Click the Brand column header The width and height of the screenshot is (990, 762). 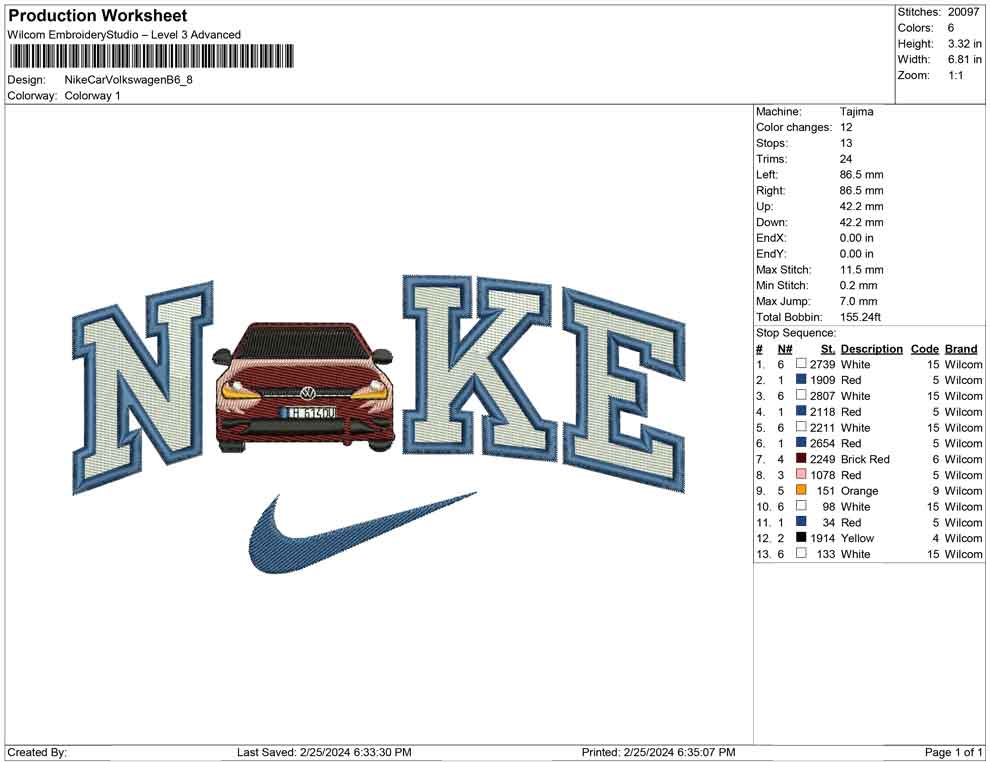pyautogui.click(x=961, y=348)
